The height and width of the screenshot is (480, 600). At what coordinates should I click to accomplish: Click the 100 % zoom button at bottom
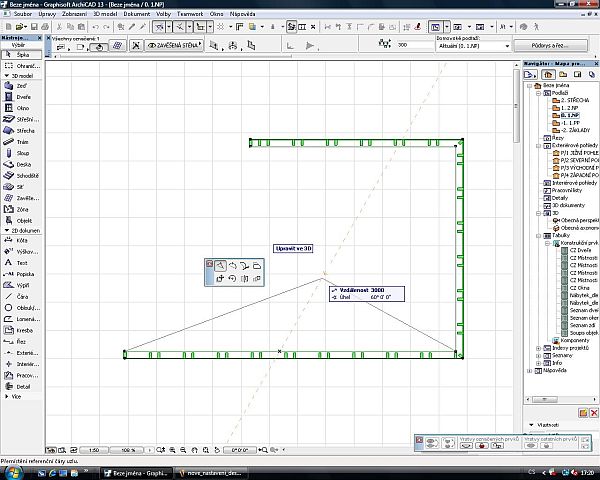pyautogui.click(x=128, y=450)
